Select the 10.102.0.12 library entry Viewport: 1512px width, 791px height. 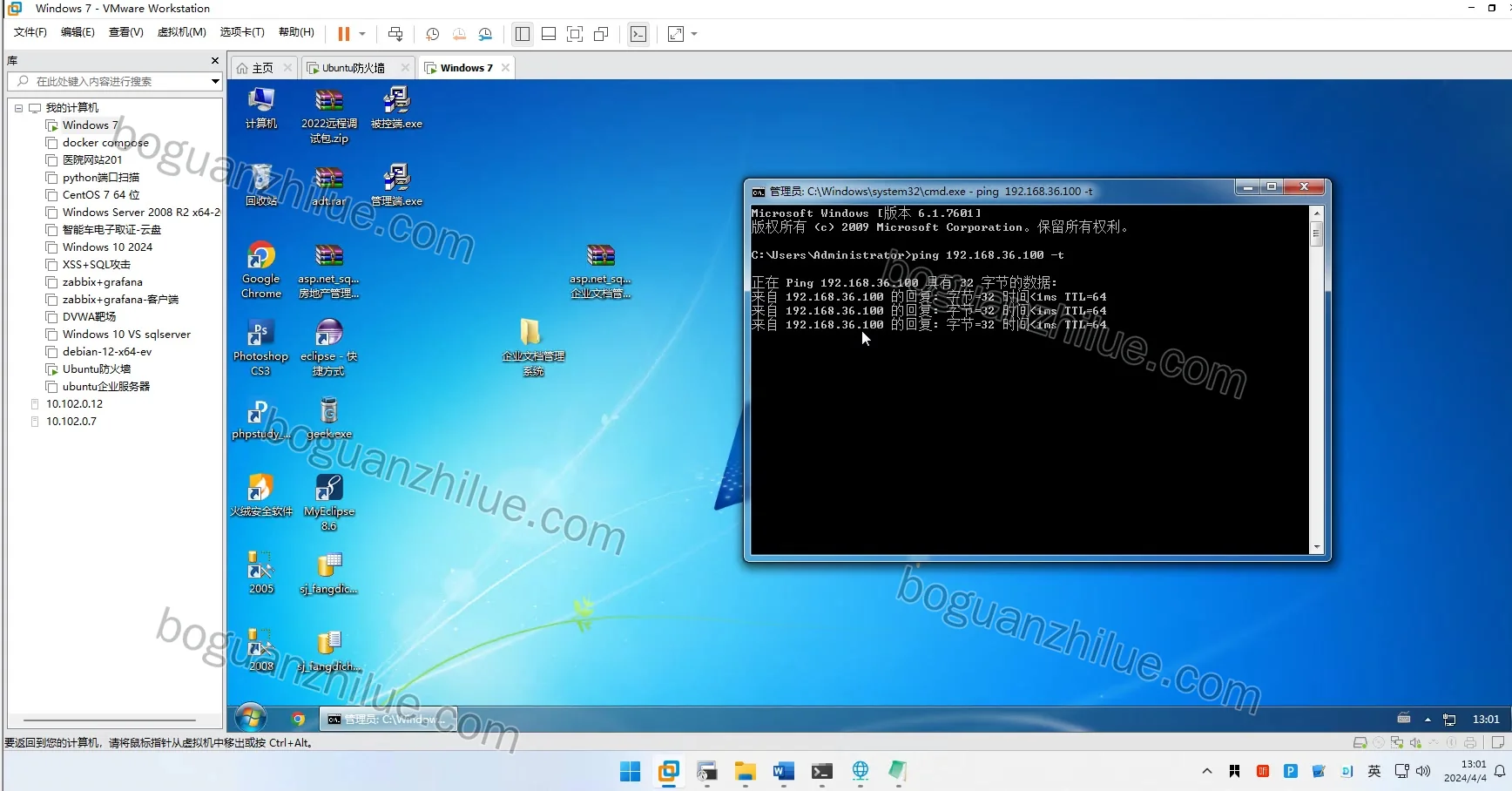[x=74, y=404]
